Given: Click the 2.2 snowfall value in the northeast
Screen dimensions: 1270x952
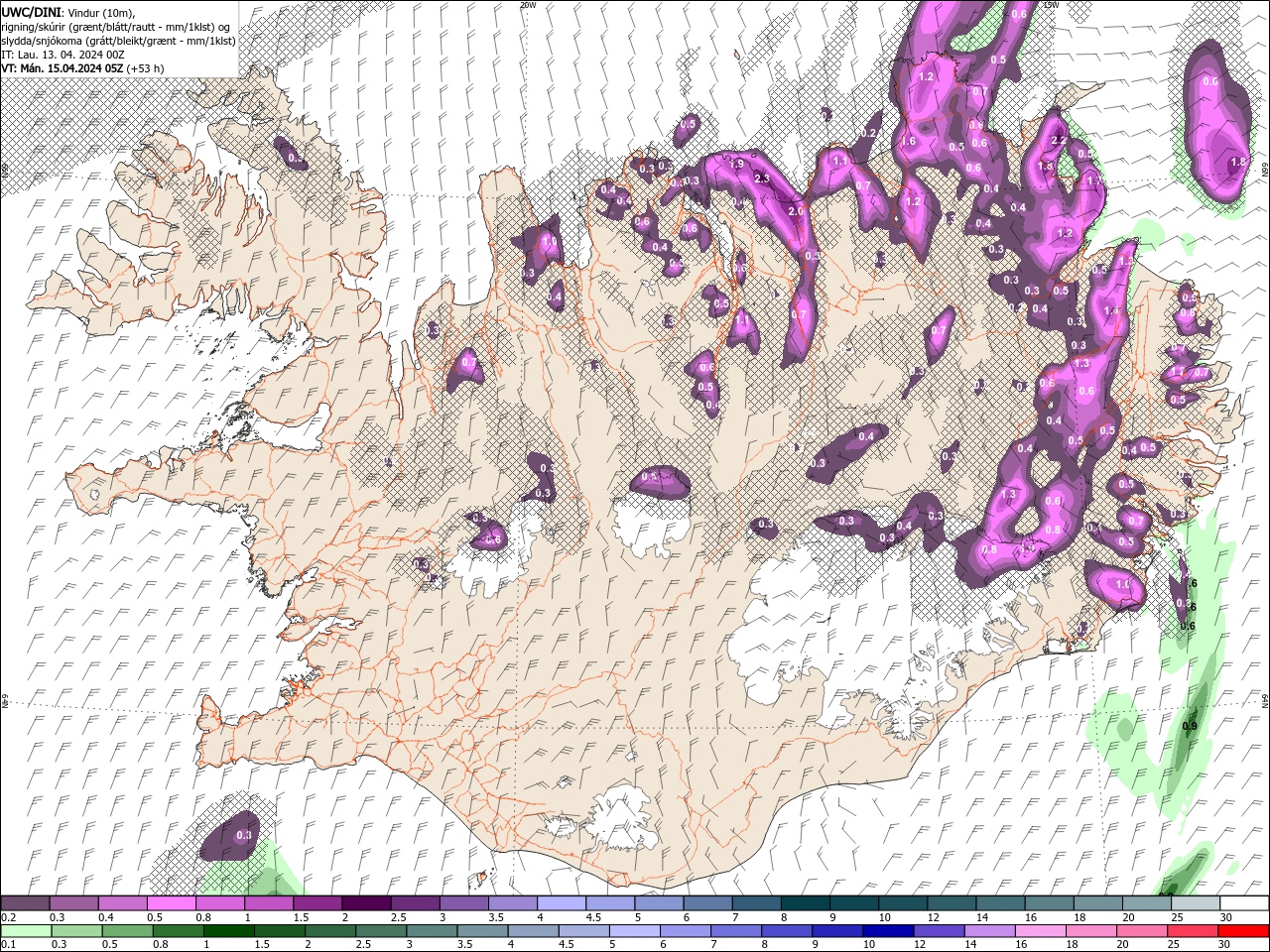Looking at the screenshot, I should point(1059,141).
